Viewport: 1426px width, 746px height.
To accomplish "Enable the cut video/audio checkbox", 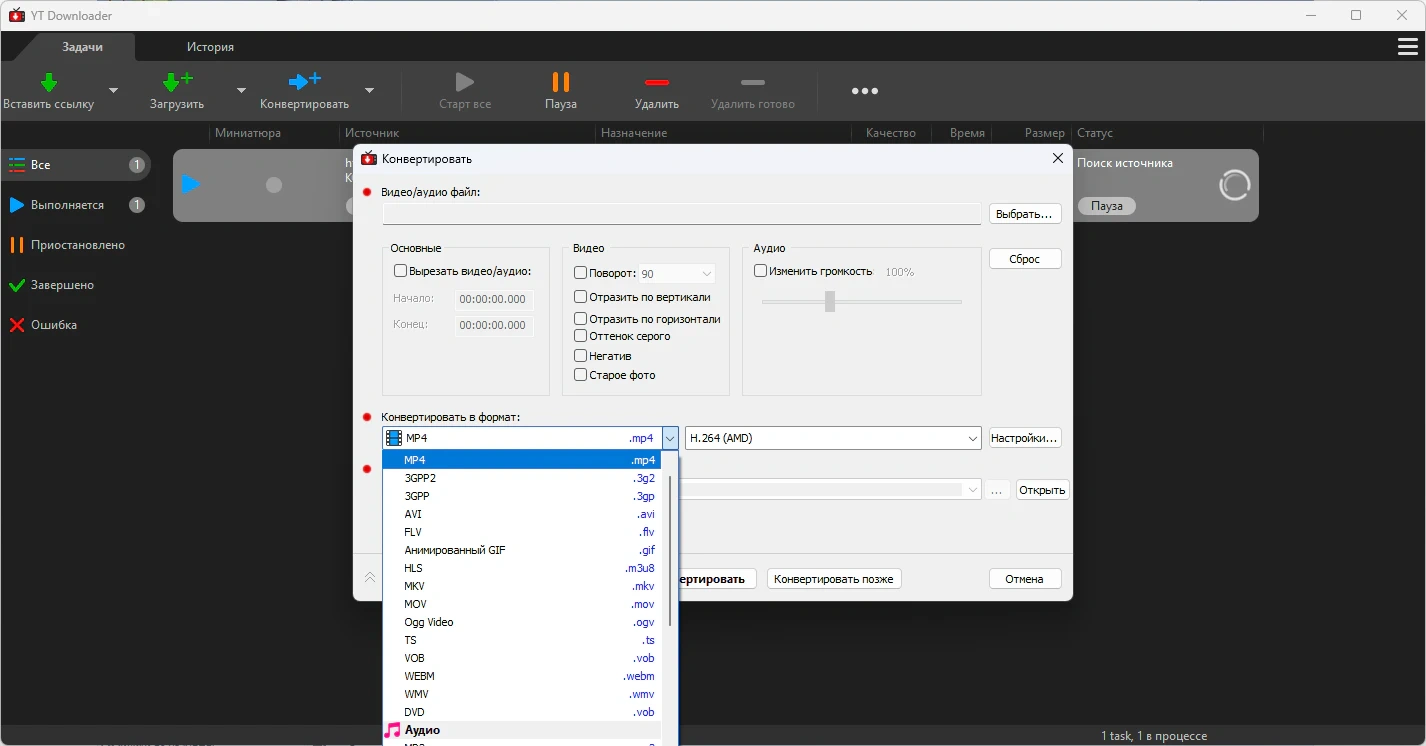I will click(x=401, y=271).
